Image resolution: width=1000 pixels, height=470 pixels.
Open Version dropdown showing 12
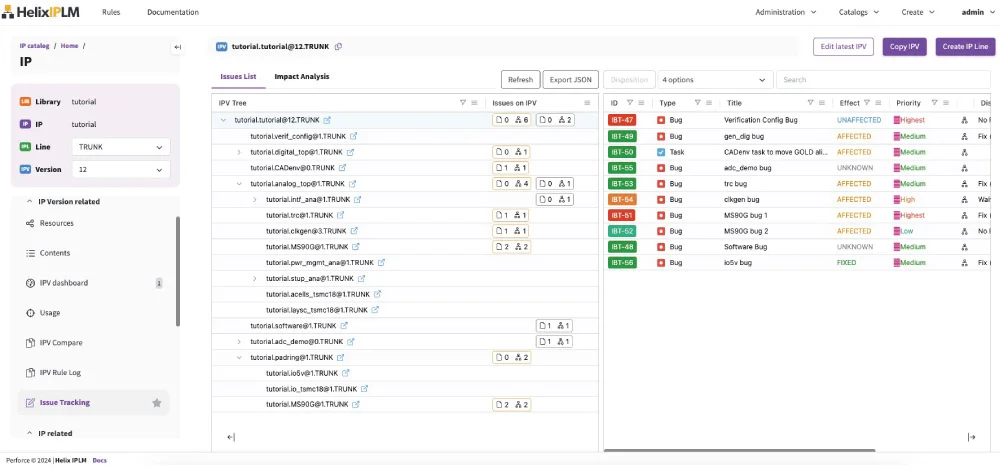point(121,170)
